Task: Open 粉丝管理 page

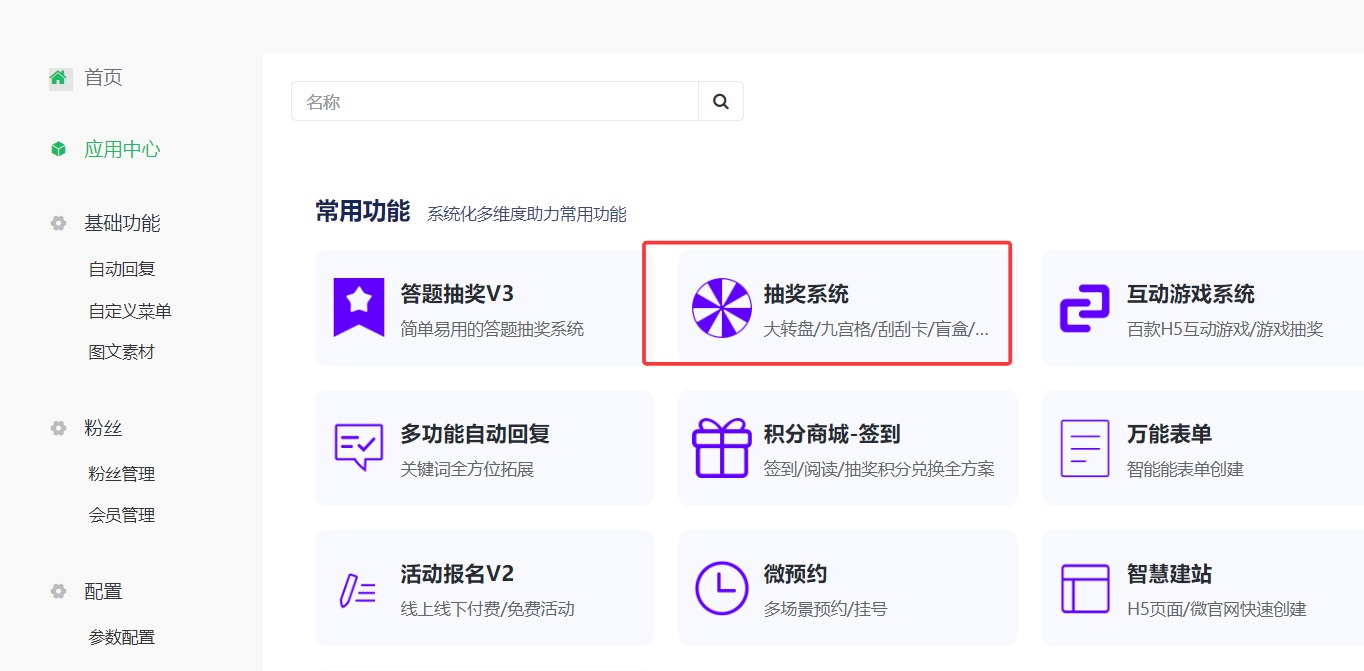Action: point(122,474)
